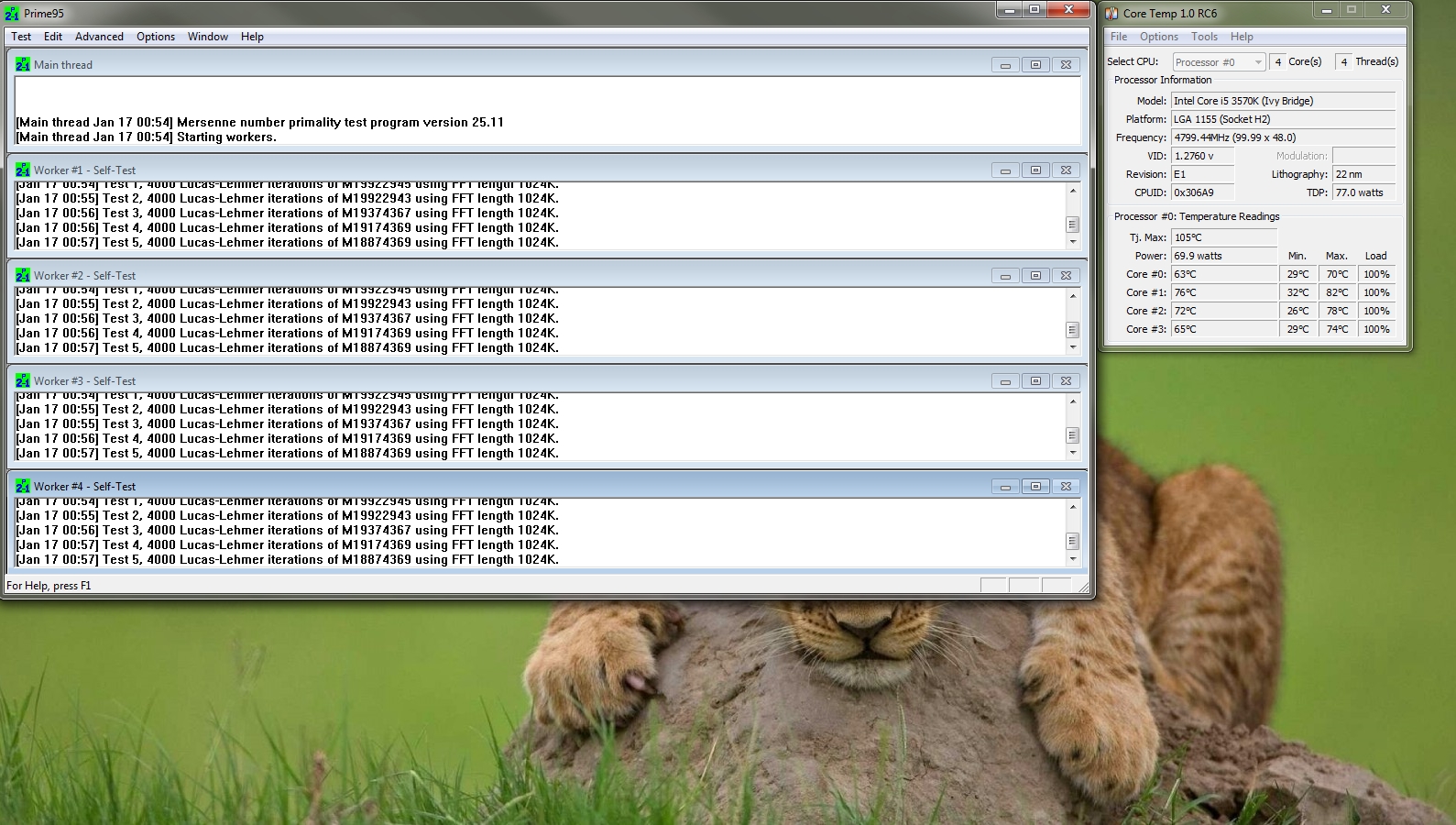Minimize the Worker #4 child window
This screenshot has height=825, width=1456.
coord(1005,487)
